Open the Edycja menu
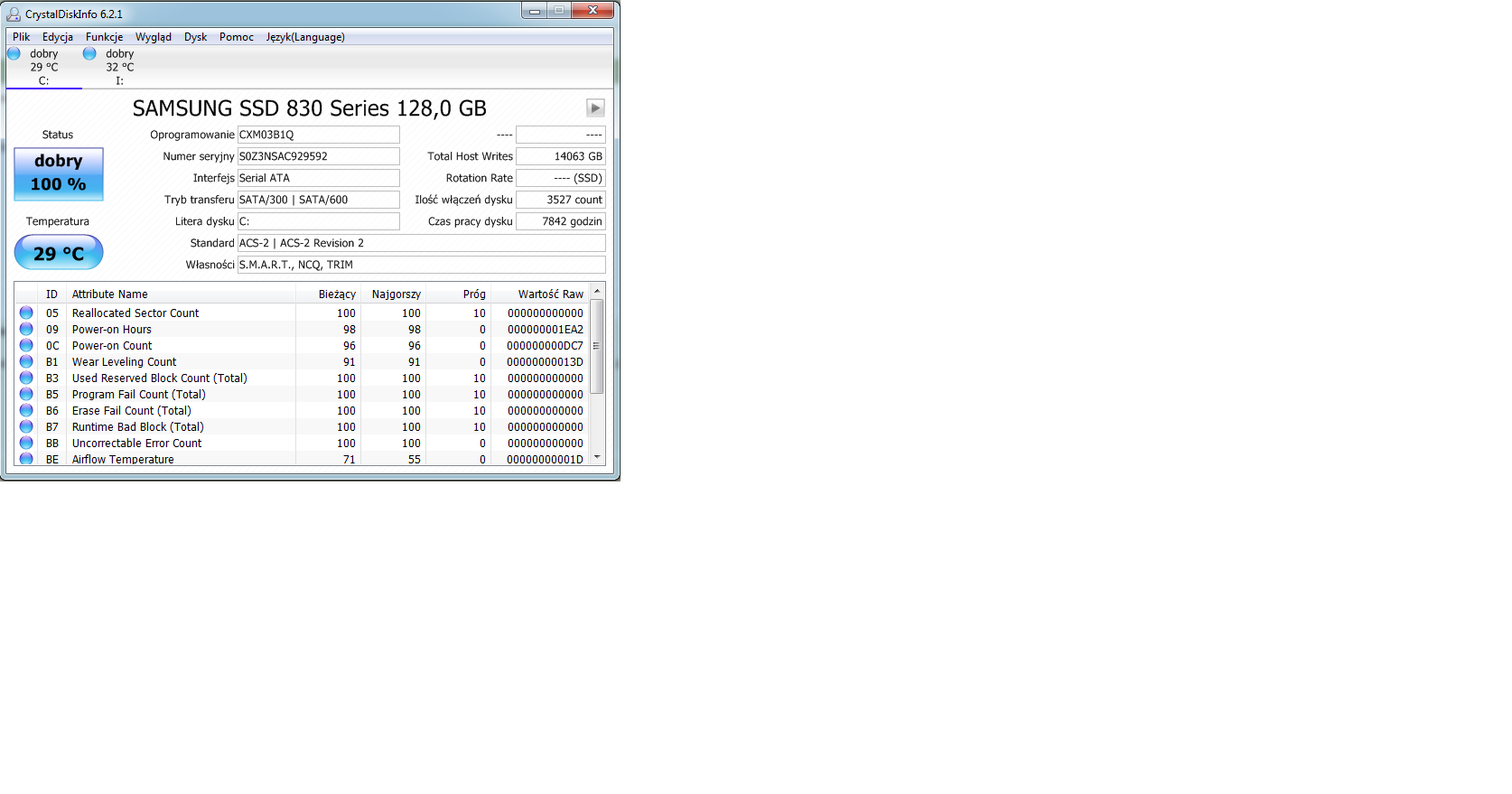The height and width of the screenshot is (794, 1512). tap(58, 37)
